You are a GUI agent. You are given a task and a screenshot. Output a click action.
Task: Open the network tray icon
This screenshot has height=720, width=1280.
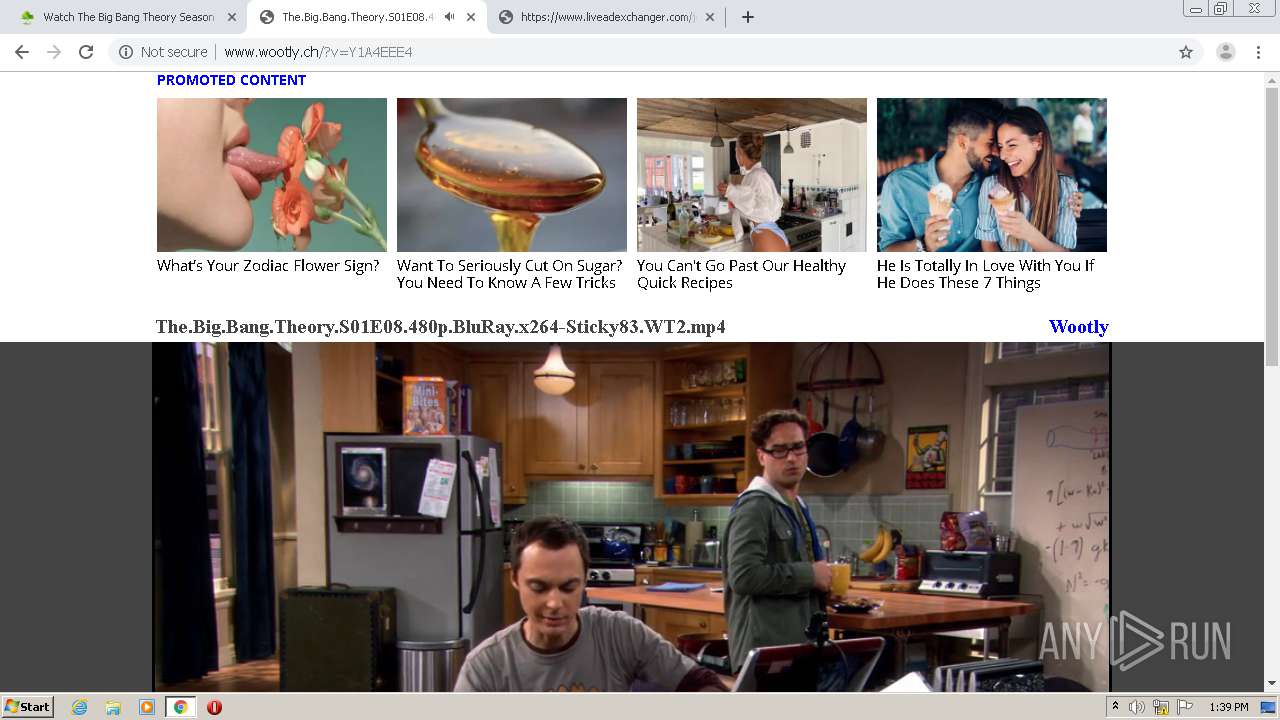pos(1161,707)
